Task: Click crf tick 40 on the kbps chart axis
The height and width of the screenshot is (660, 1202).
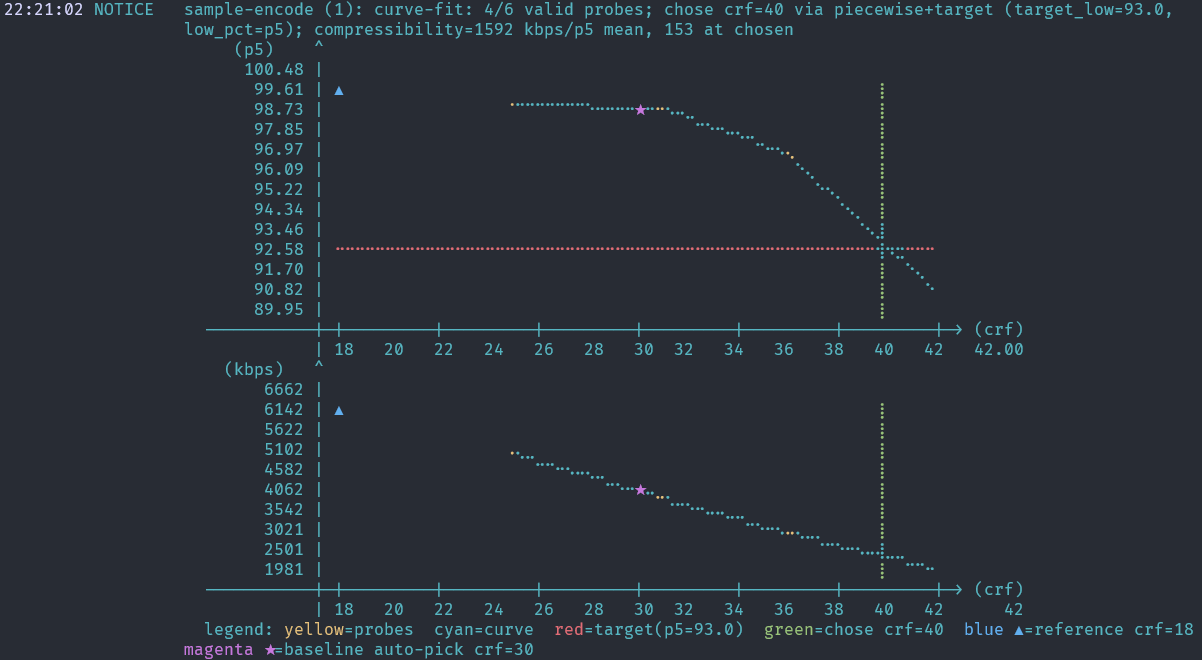Action: tap(884, 610)
